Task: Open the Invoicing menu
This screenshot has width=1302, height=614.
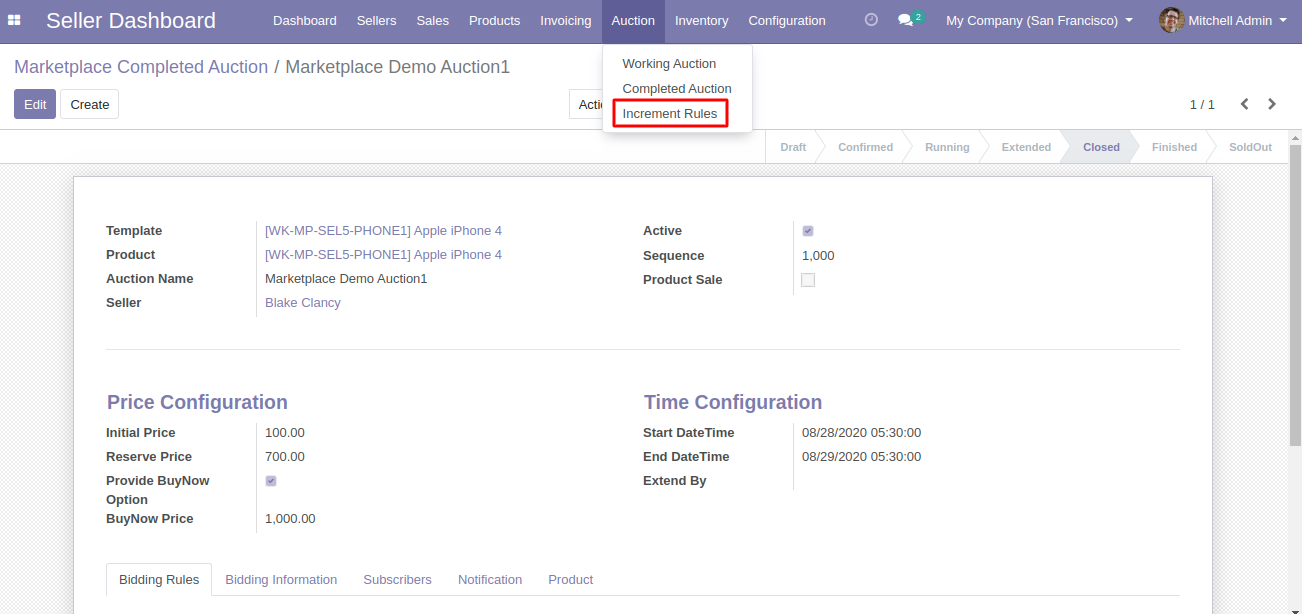Action: (566, 20)
